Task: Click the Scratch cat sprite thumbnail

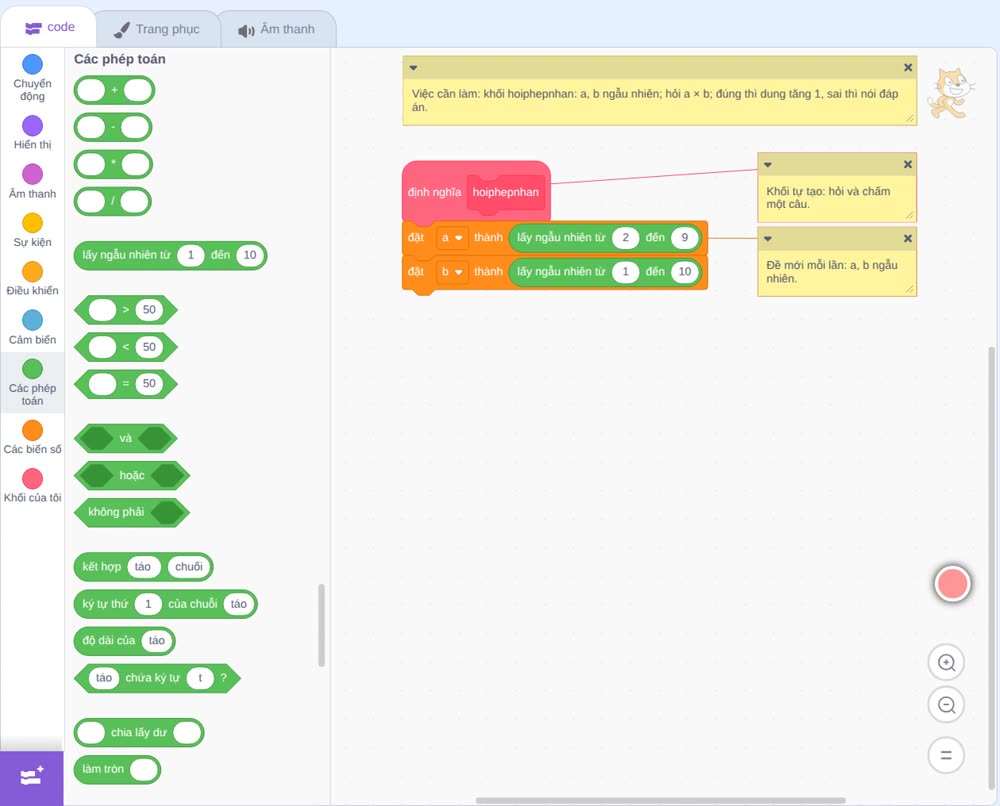Action: [952, 94]
